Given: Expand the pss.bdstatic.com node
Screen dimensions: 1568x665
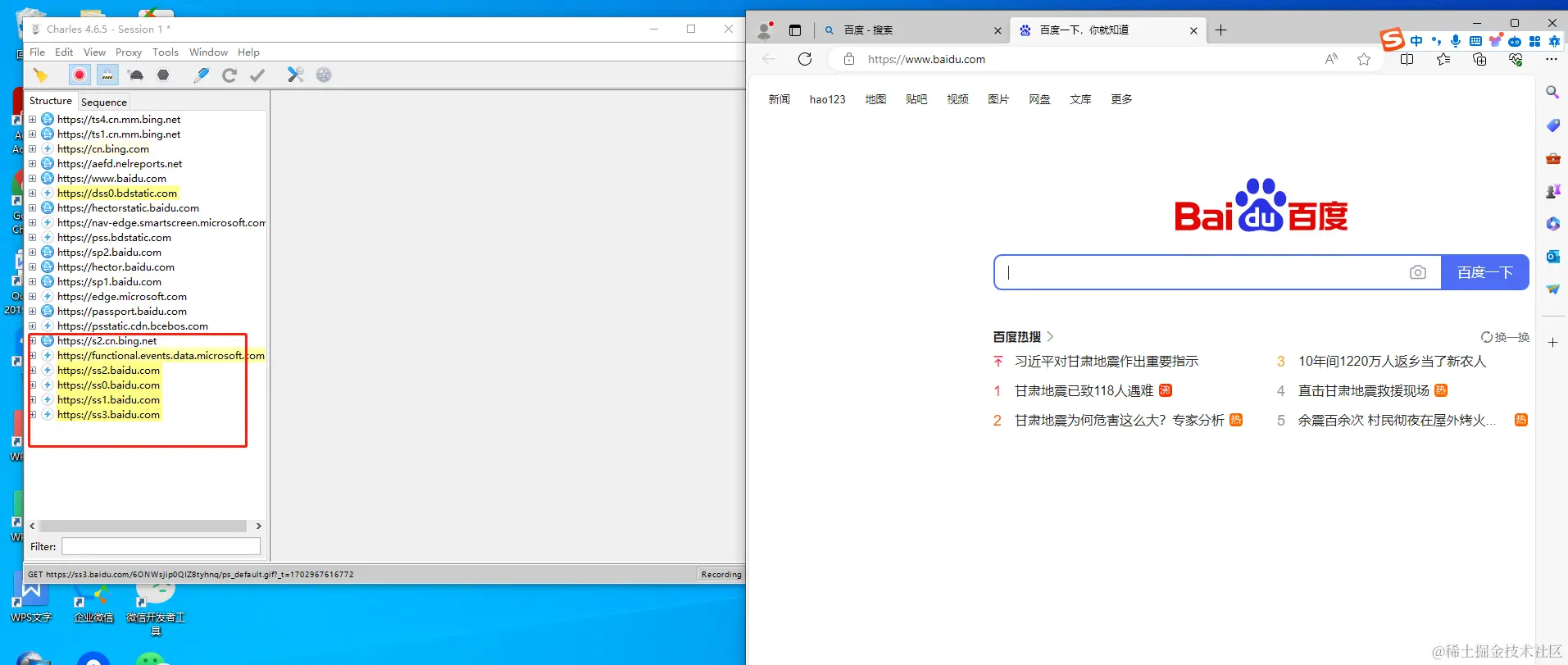Looking at the screenshot, I should pos(33,238).
